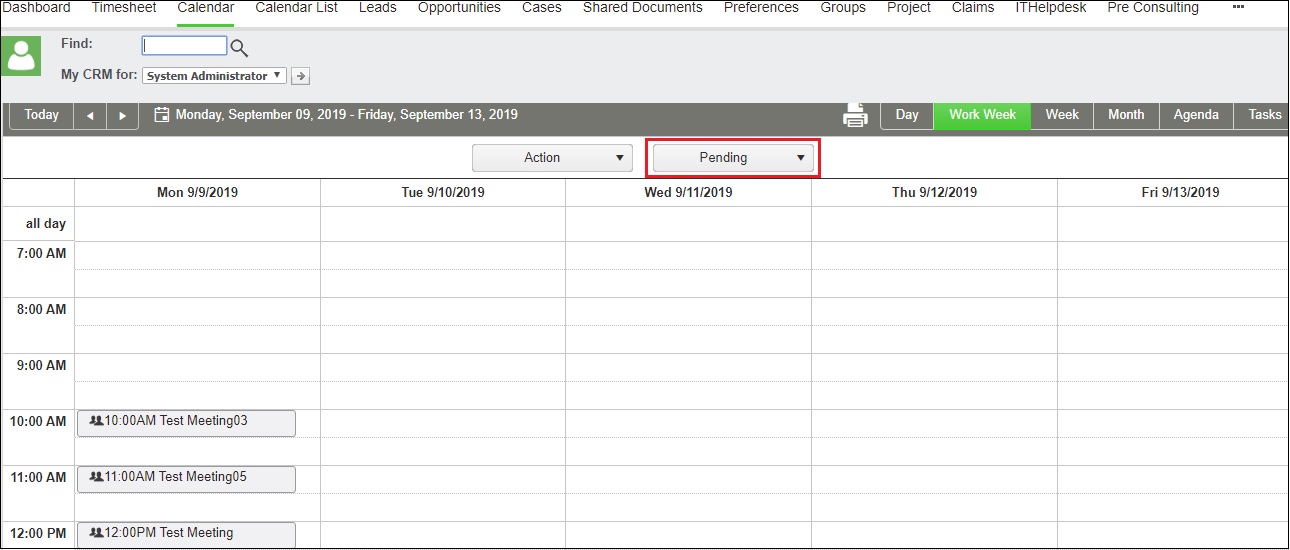Click the Wed 9/11/2019 column header
Screen dimensions: 1290x550
point(688,193)
